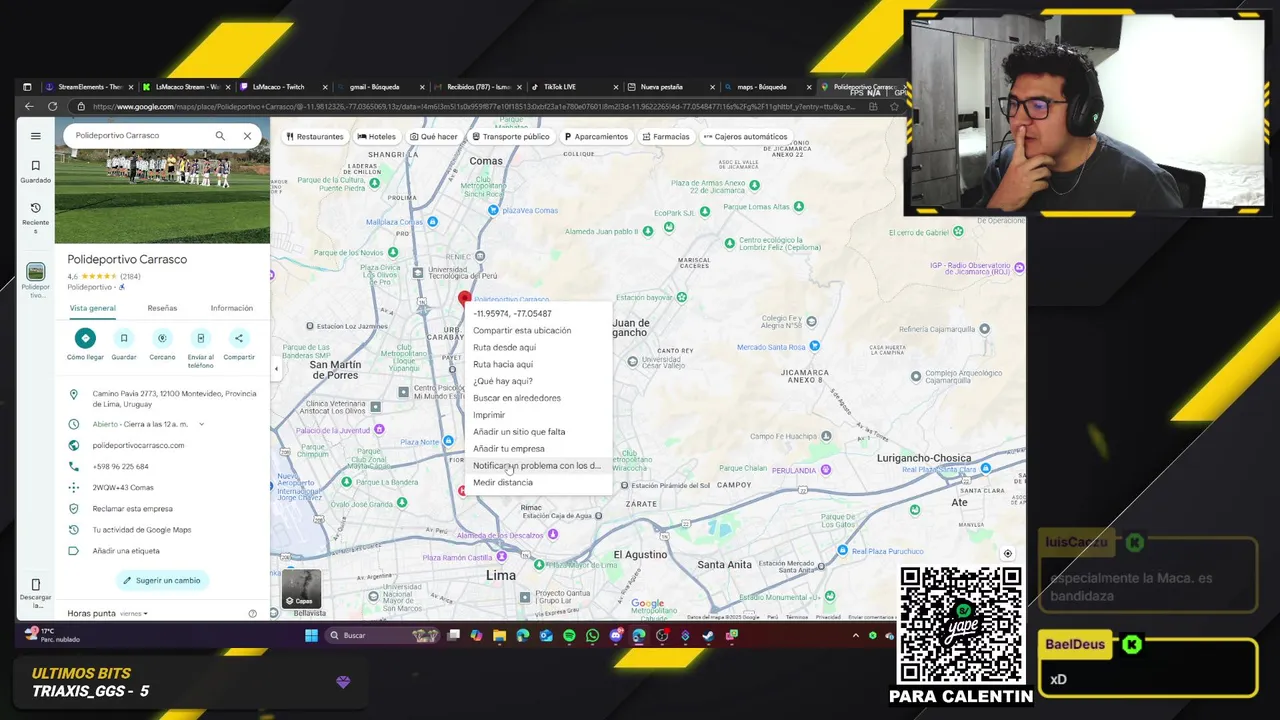Open the Horas punta viernes day dropdown

point(133,613)
